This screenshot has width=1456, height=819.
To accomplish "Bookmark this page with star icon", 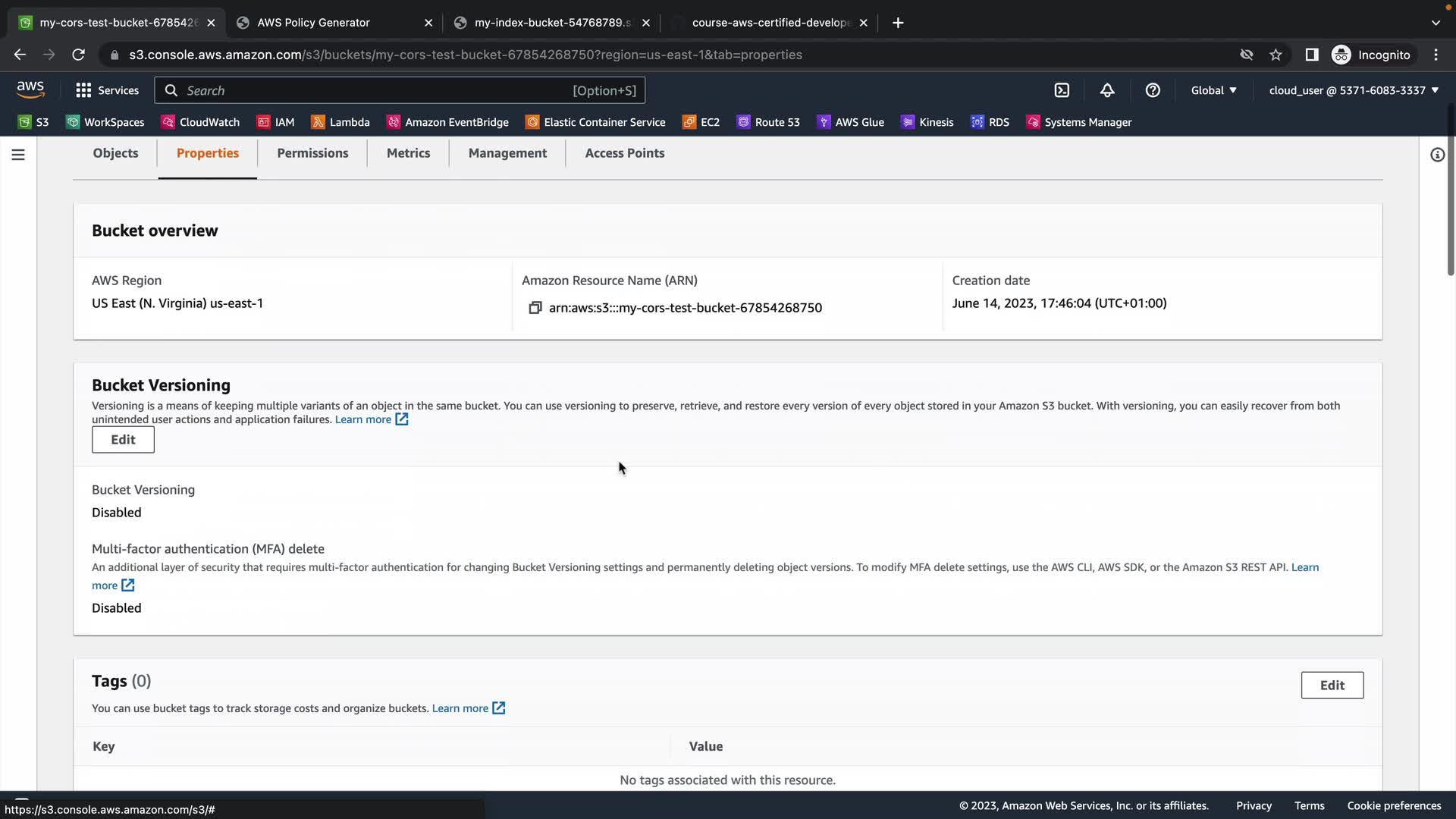I will [1276, 55].
